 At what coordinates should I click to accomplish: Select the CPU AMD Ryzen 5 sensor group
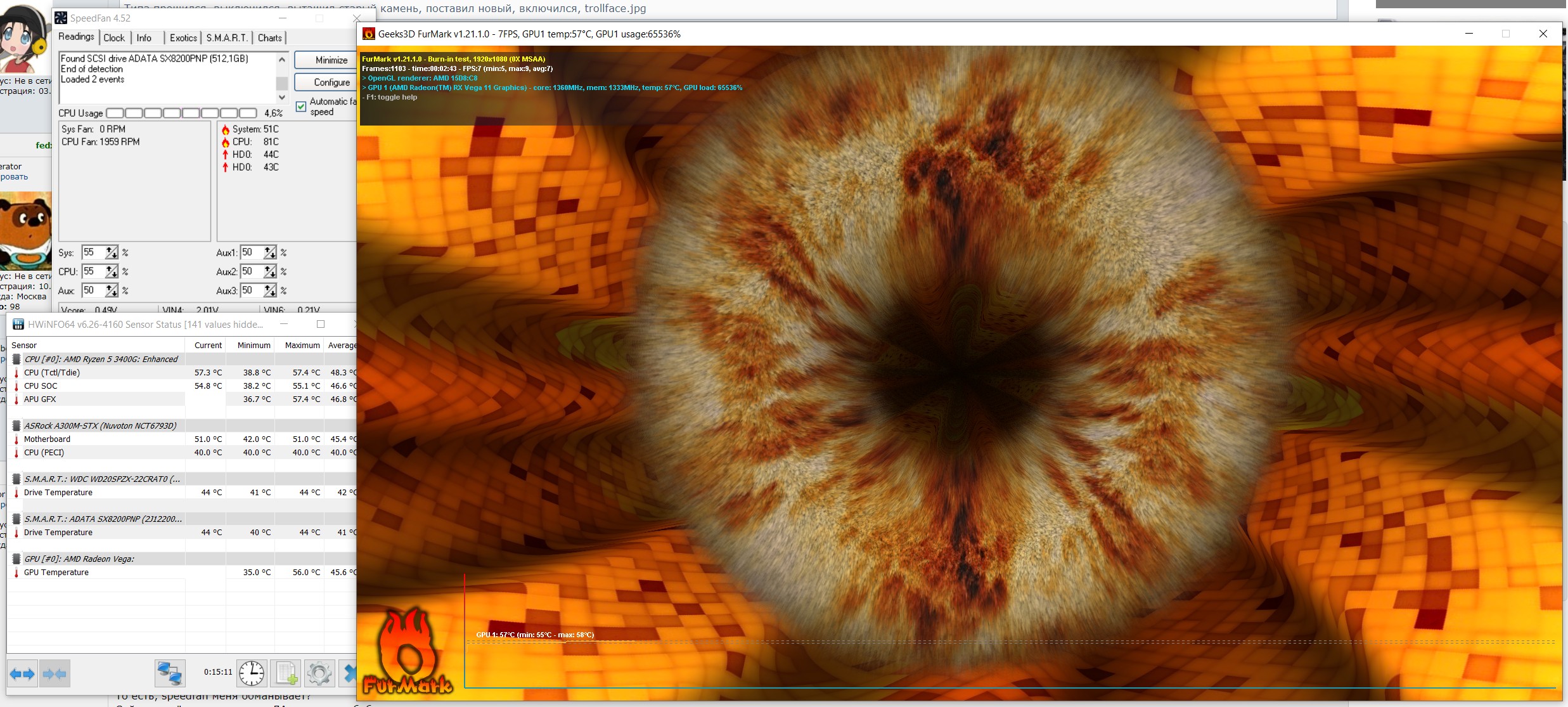click(101, 359)
